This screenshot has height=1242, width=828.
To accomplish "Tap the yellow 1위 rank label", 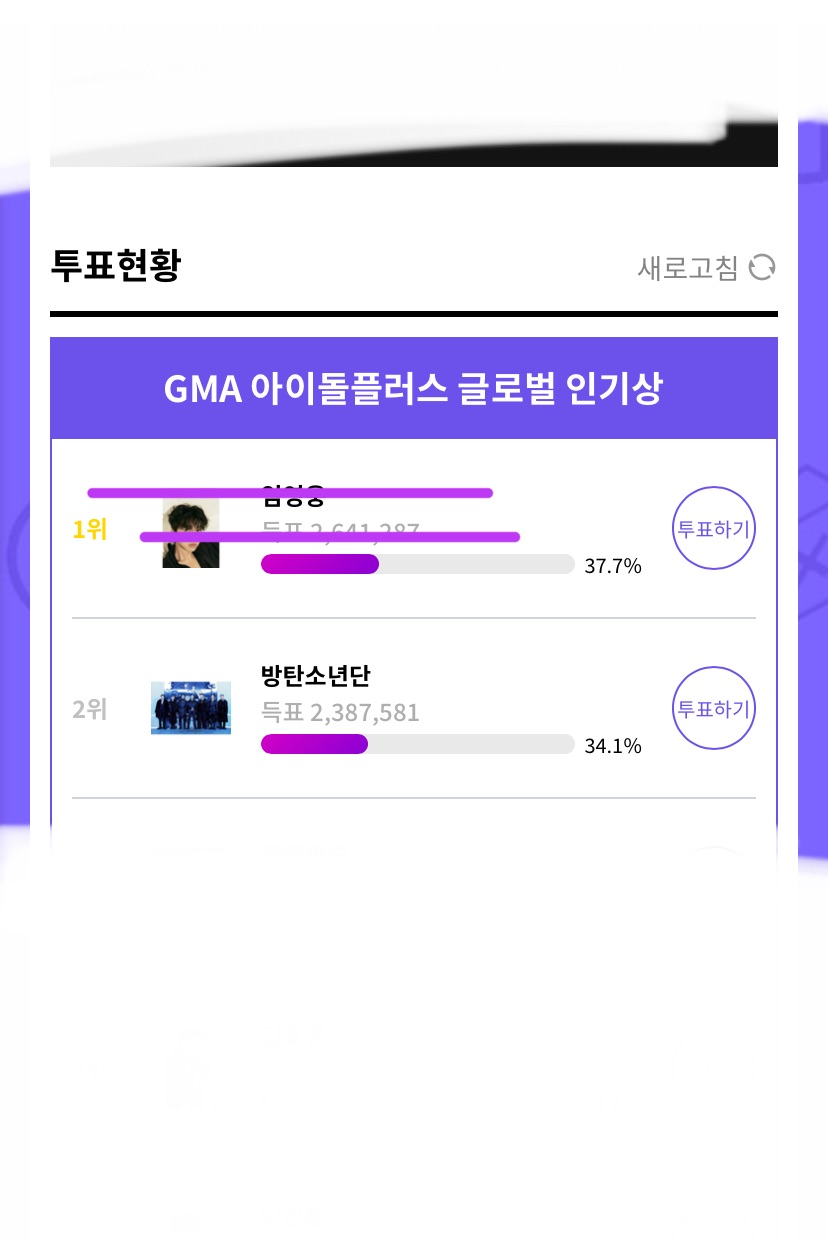I will (90, 530).
